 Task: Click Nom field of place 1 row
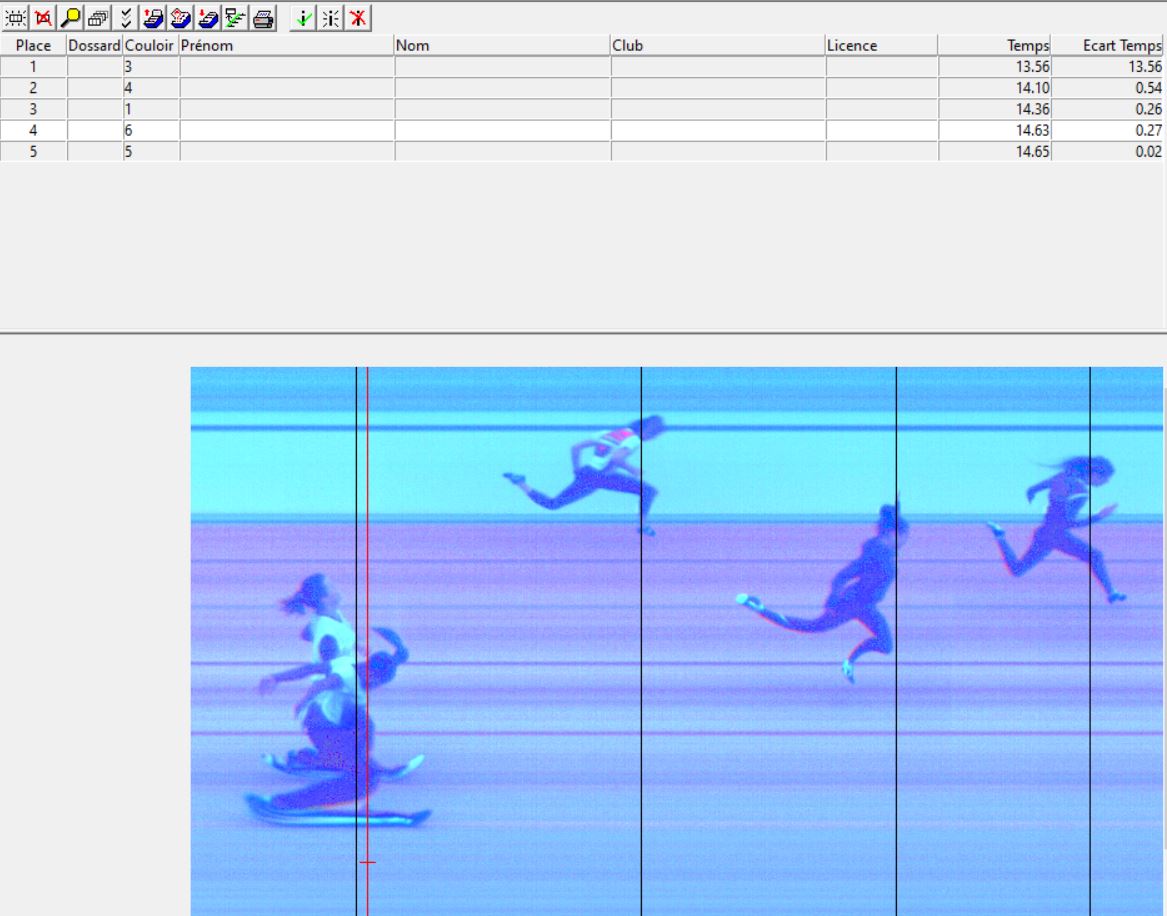pyautogui.click(x=503, y=67)
